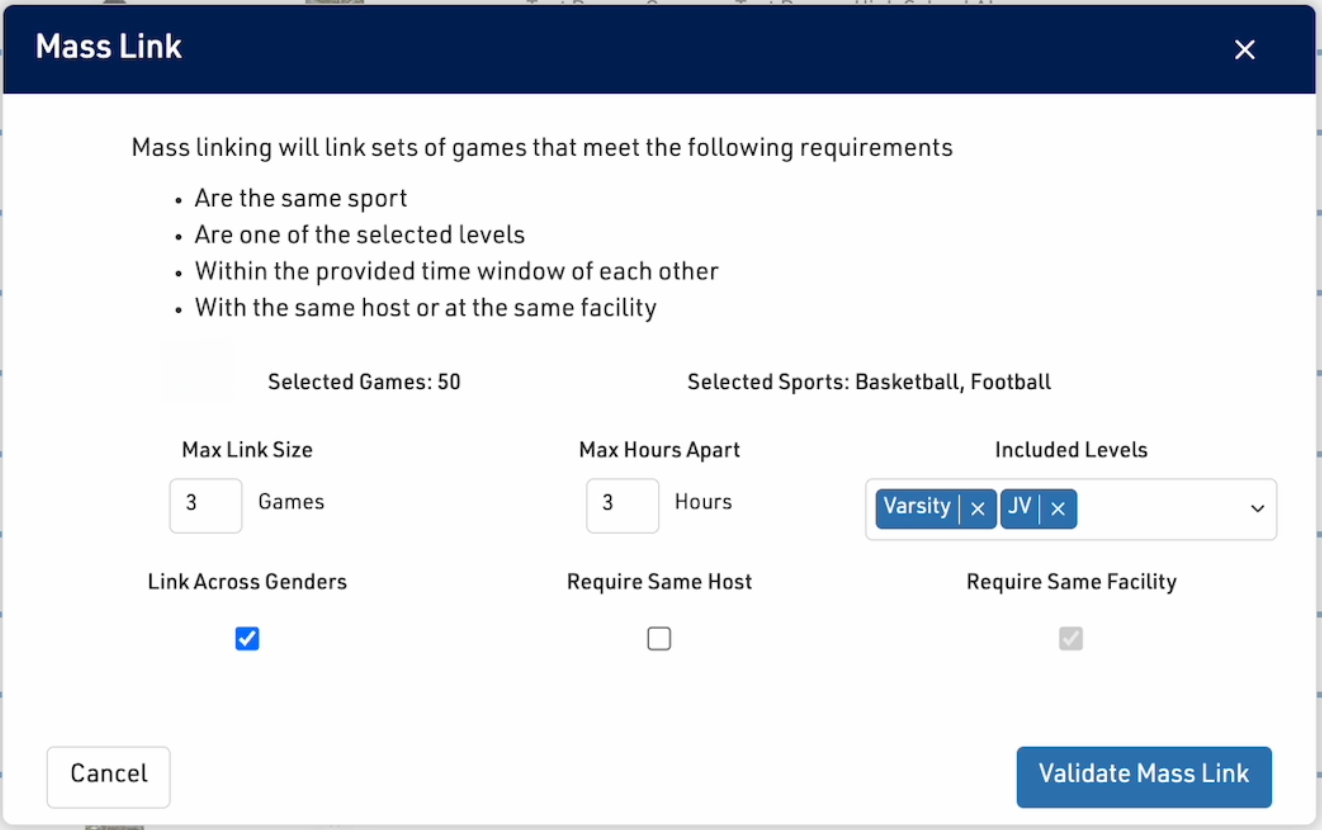Click the Selected Sports: Basketball, Football text
This screenshot has width=1322, height=830.
pyautogui.click(x=869, y=382)
